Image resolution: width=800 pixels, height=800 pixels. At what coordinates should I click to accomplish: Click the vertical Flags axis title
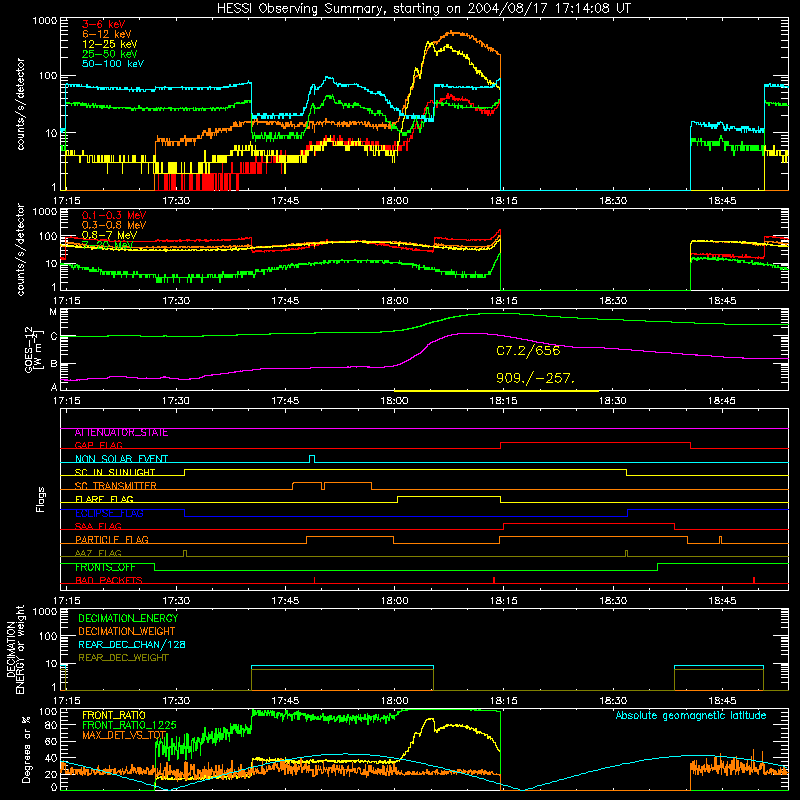click(x=41, y=499)
